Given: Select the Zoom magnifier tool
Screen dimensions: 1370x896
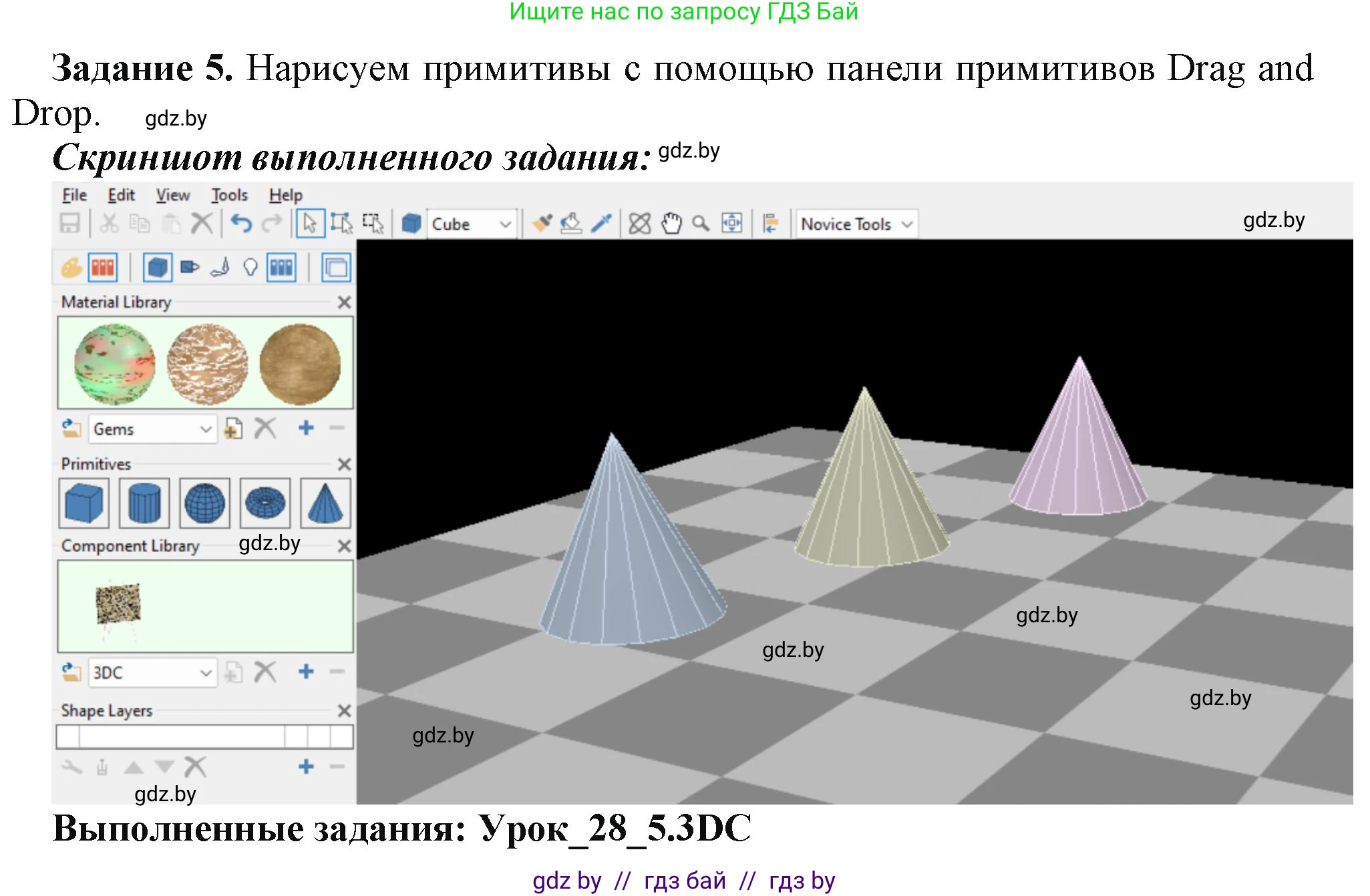Looking at the screenshot, I should 701,224.
